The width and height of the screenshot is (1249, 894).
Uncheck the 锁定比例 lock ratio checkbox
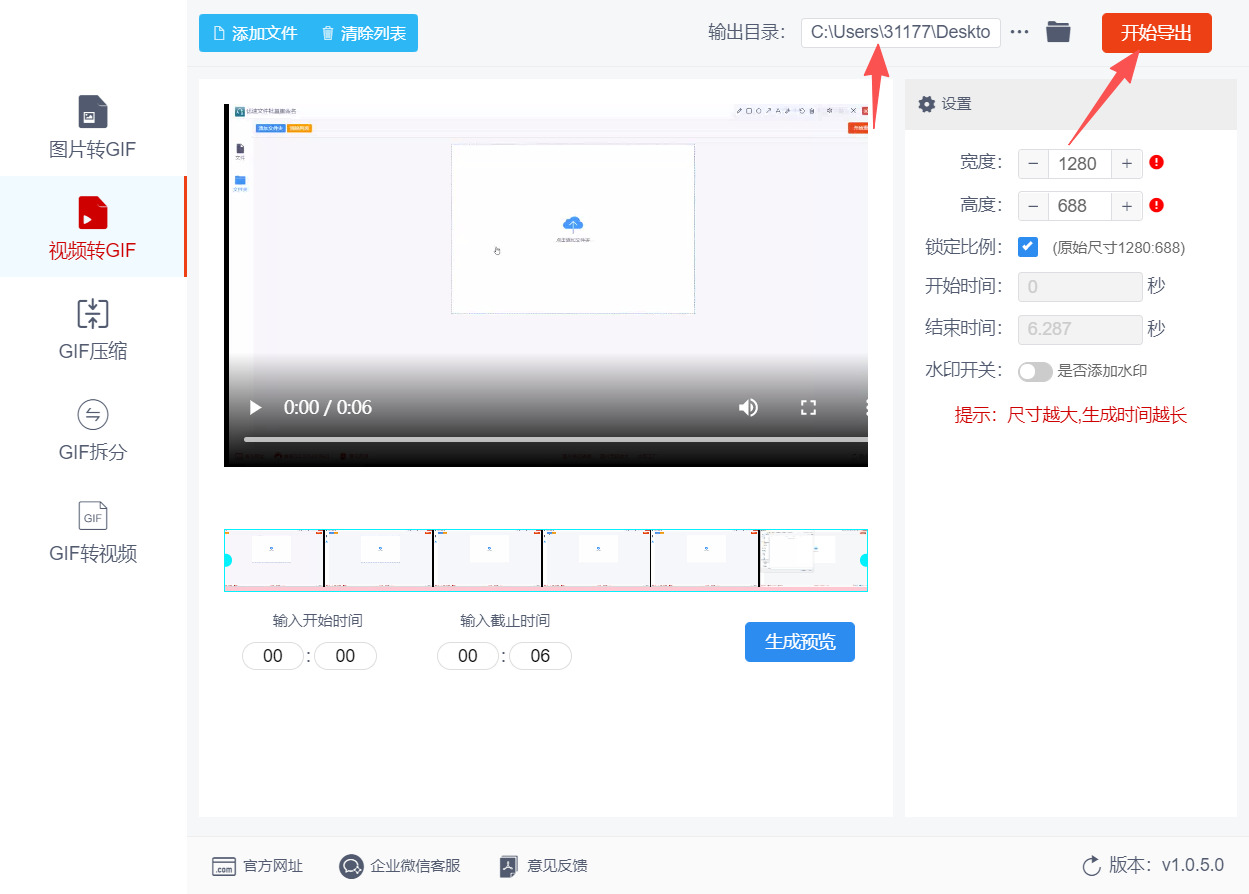[x=1027, y=246]
